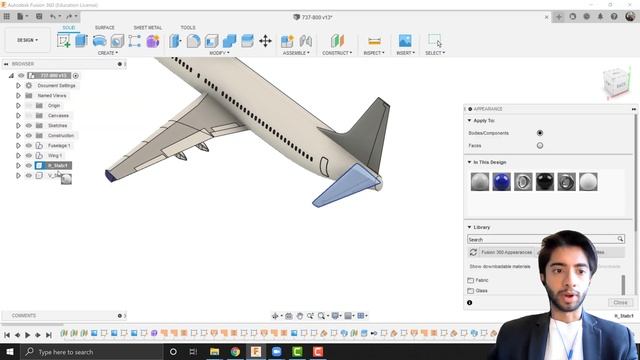The image size is (640, 360).
Task: Toggle visibility of Canvases folder
Action: [29, 116]
